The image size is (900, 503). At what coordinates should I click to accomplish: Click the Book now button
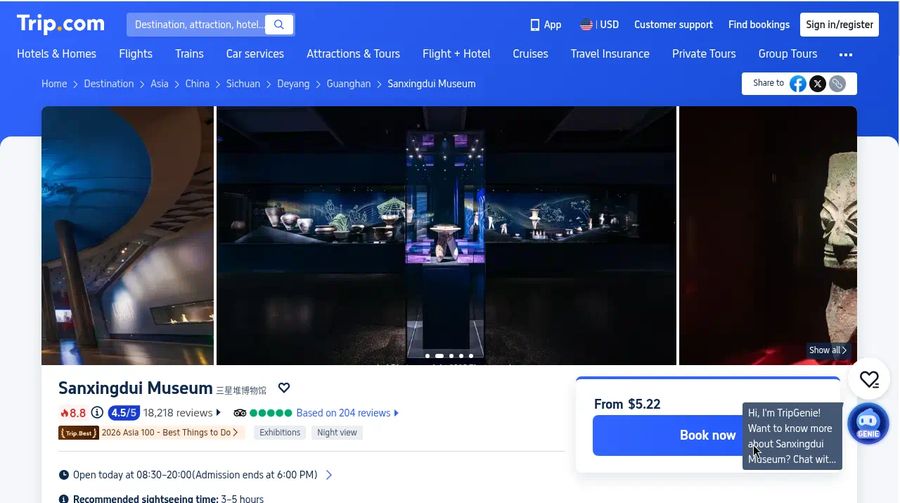coord(707,435)
